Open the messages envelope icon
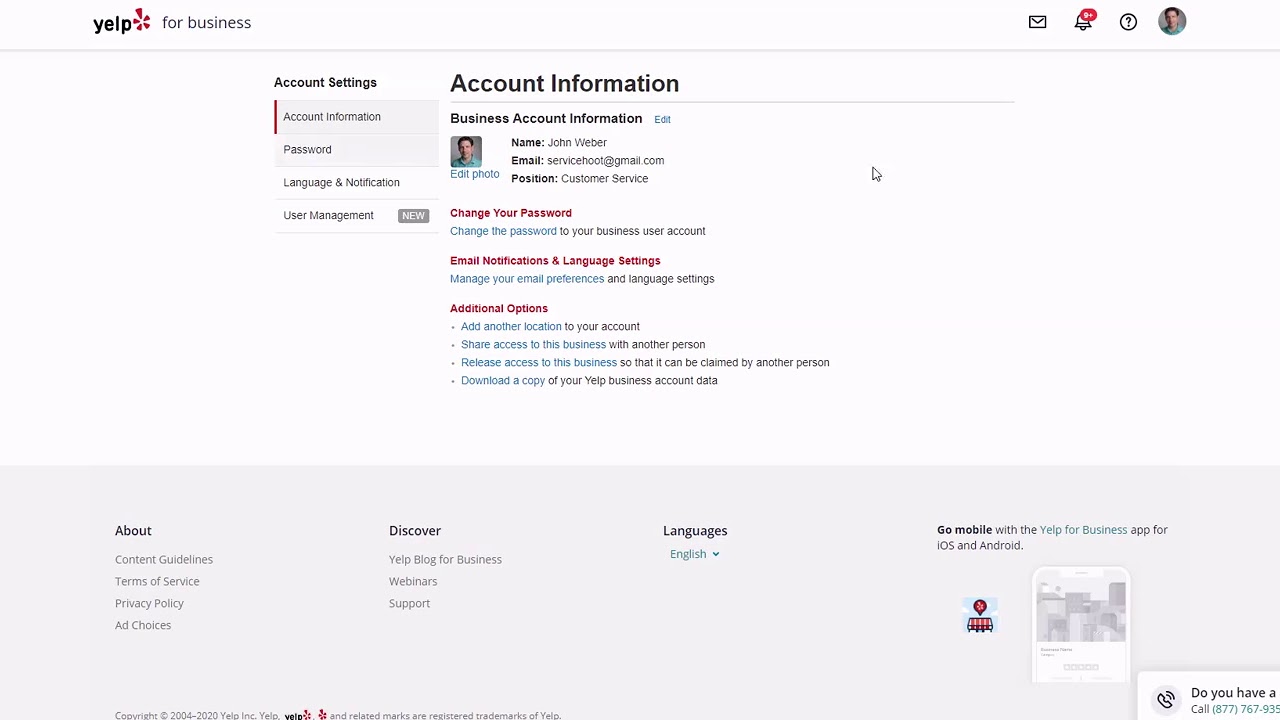The width and height of the screenshot is (1280, 720). coord(1037,22)
